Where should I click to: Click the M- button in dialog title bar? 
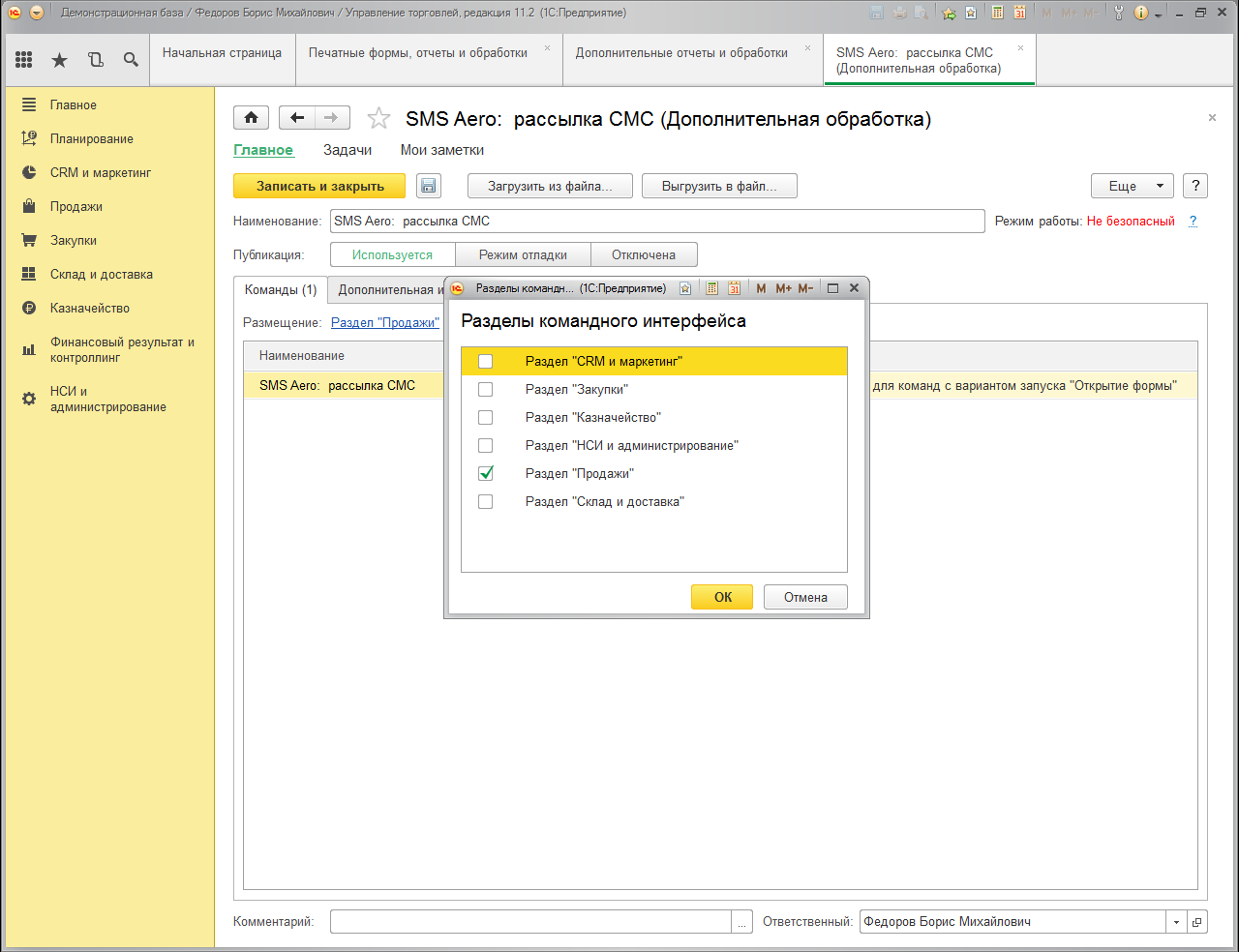(x=805, y=288)
